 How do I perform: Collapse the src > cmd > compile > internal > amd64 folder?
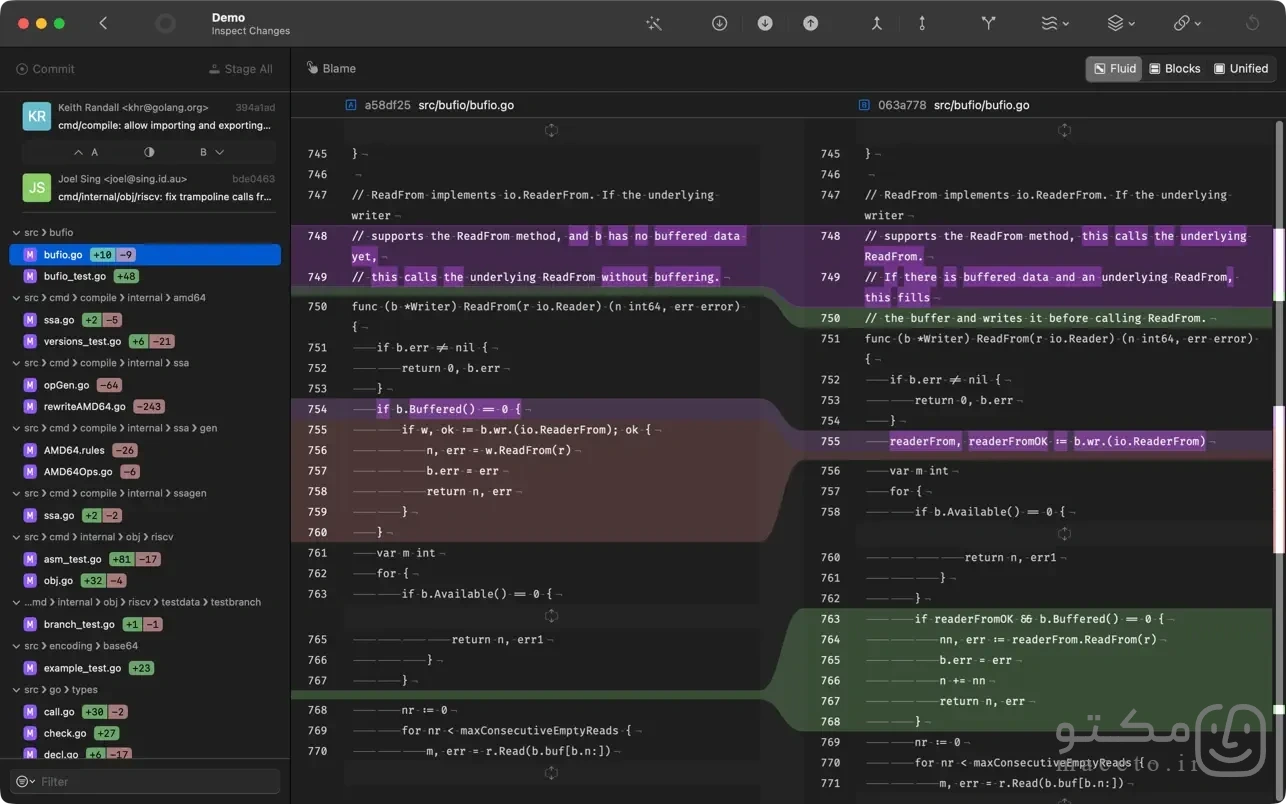point(17,298)
